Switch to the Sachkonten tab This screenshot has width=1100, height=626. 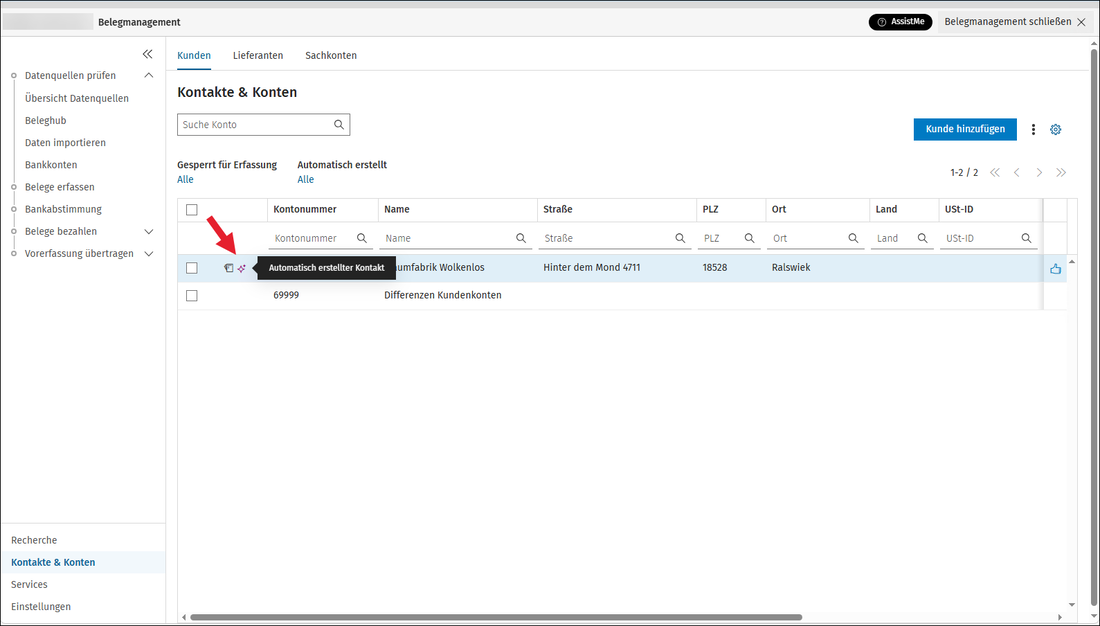pyautogui.click(x=331, y=55)
